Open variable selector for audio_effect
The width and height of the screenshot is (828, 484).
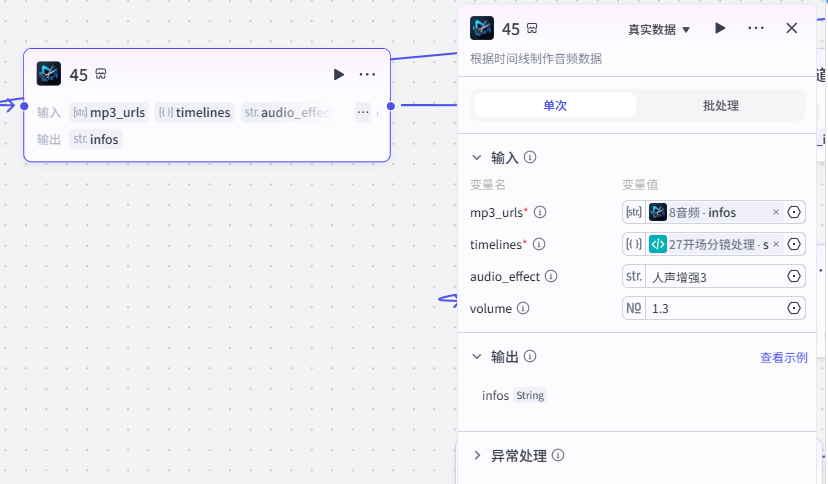click(794, 276)
